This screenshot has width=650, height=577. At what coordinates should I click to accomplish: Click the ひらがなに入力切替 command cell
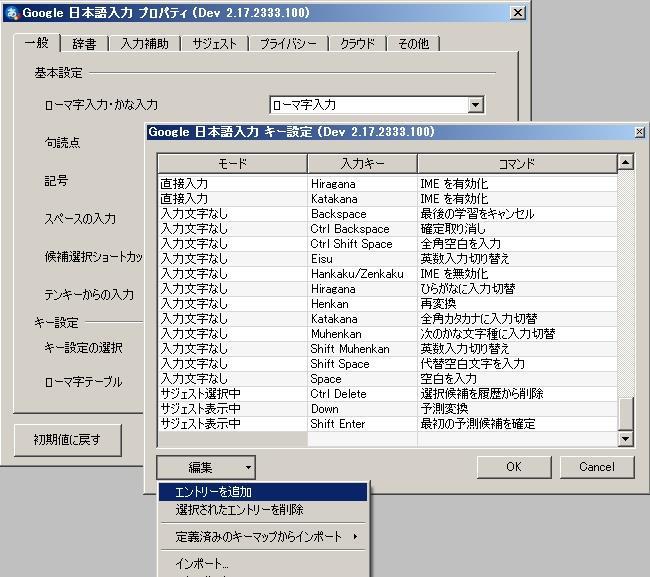click(517, 288)
